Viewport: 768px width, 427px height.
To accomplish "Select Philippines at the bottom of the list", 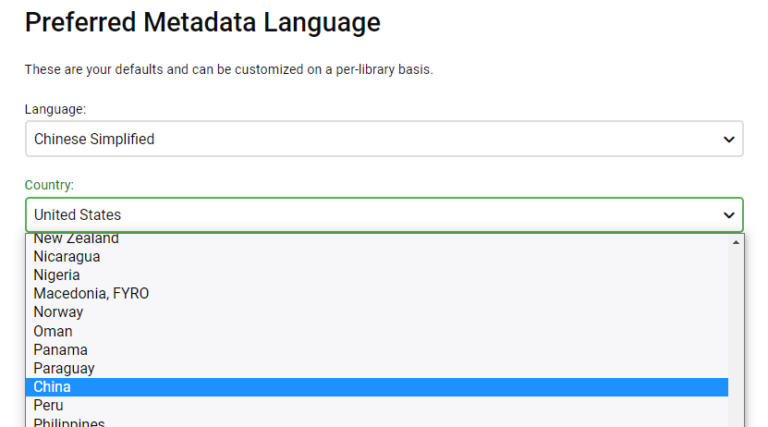I will click(69, 423).
